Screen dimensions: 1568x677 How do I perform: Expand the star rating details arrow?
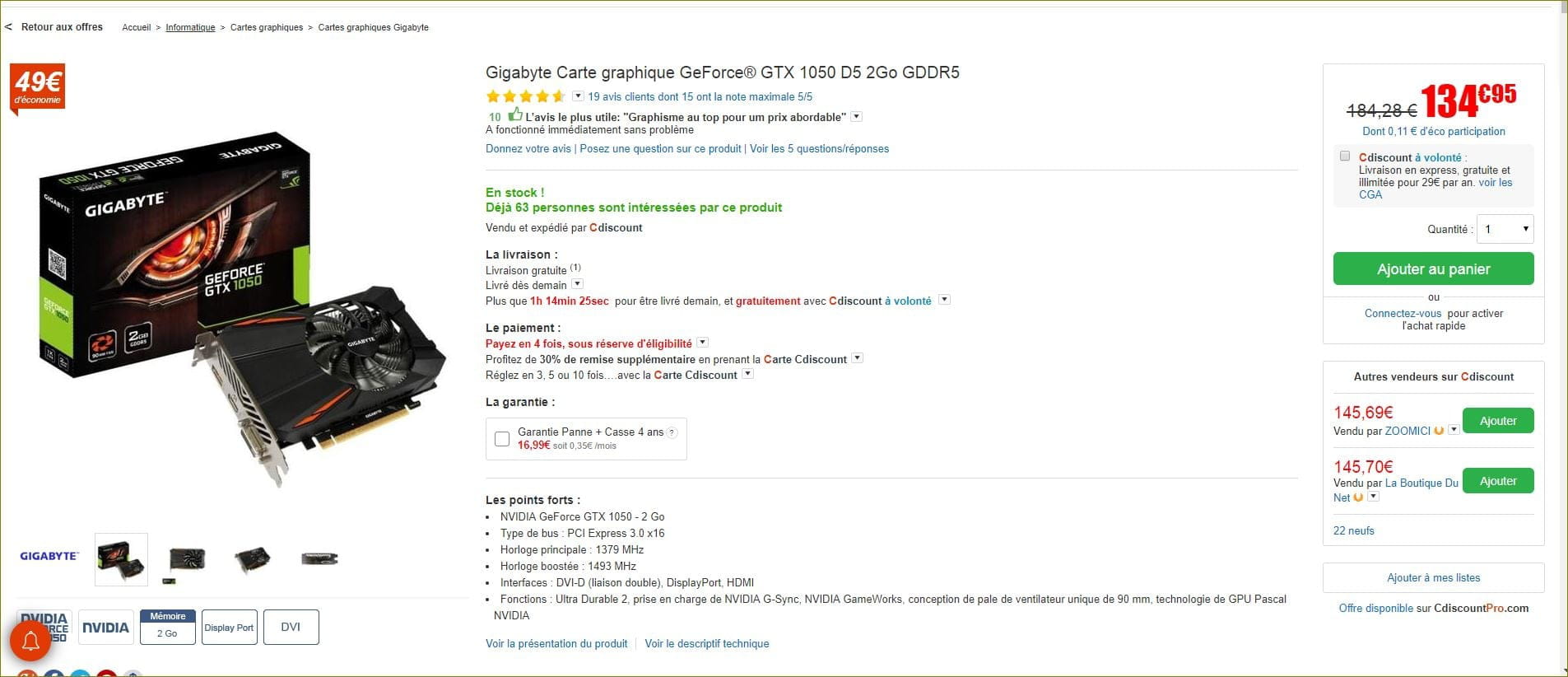(578, 96)
